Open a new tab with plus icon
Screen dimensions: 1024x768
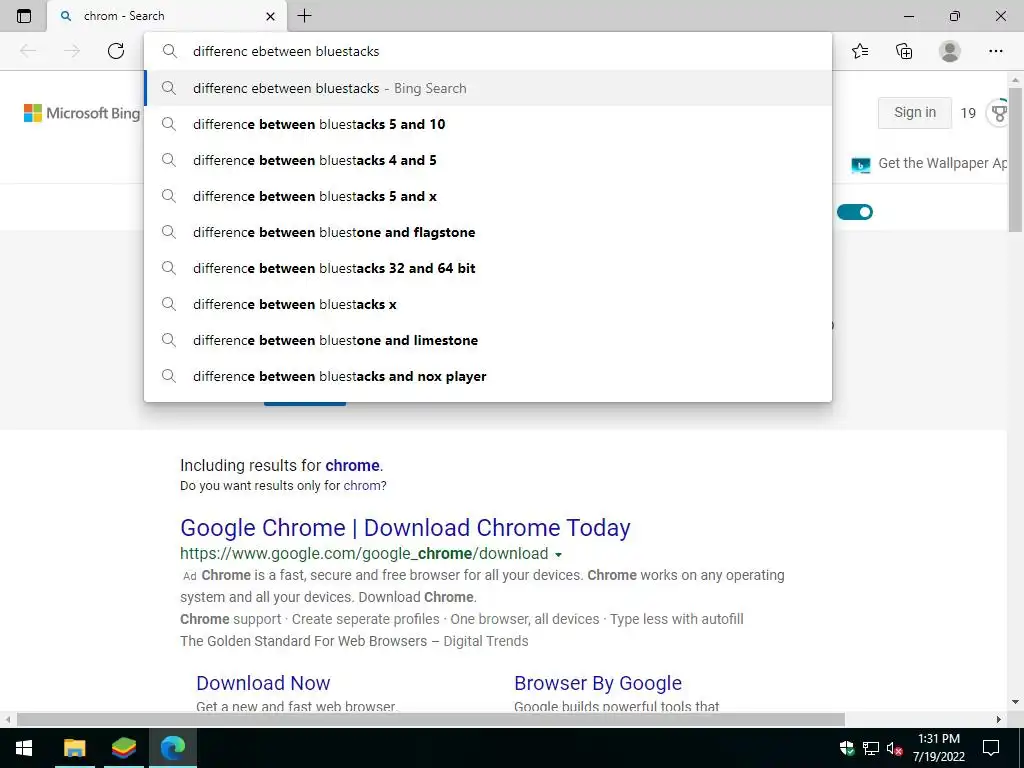[304, 16]
